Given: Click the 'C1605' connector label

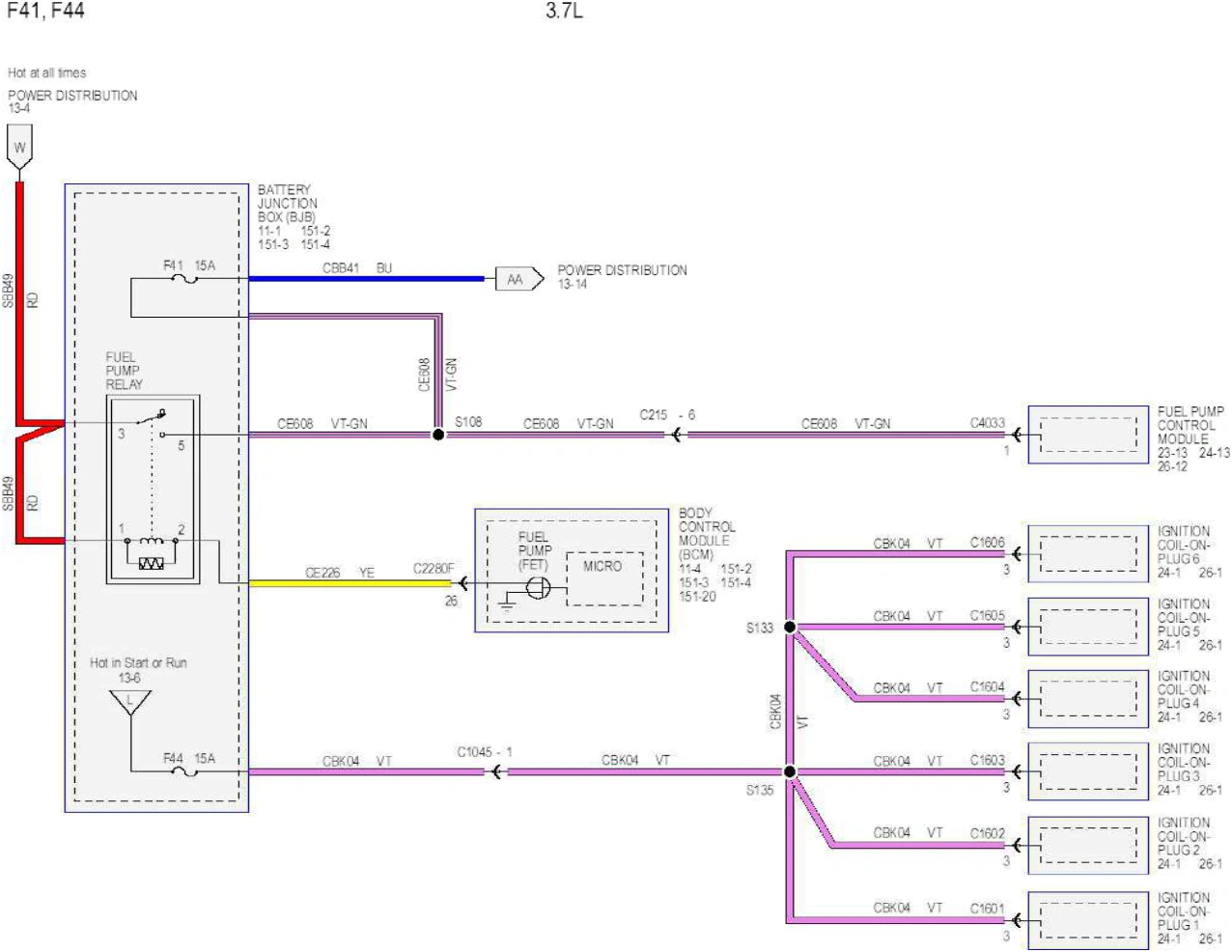Looking at the screenshot, I should [988, 615].
